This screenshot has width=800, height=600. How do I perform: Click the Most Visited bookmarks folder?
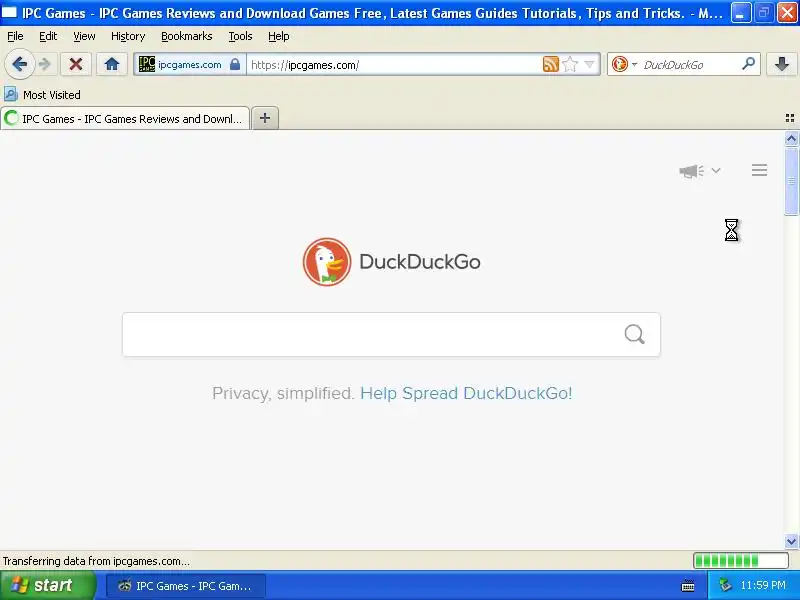42,94
